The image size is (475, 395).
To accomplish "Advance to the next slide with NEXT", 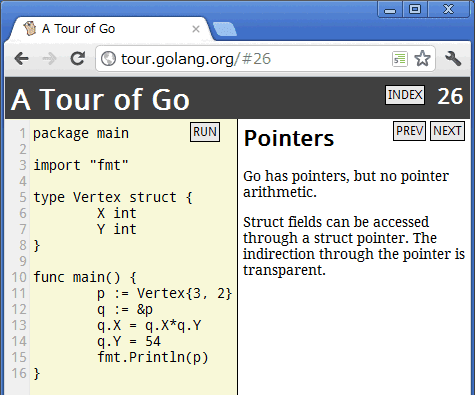I will (x=447, y=131).
